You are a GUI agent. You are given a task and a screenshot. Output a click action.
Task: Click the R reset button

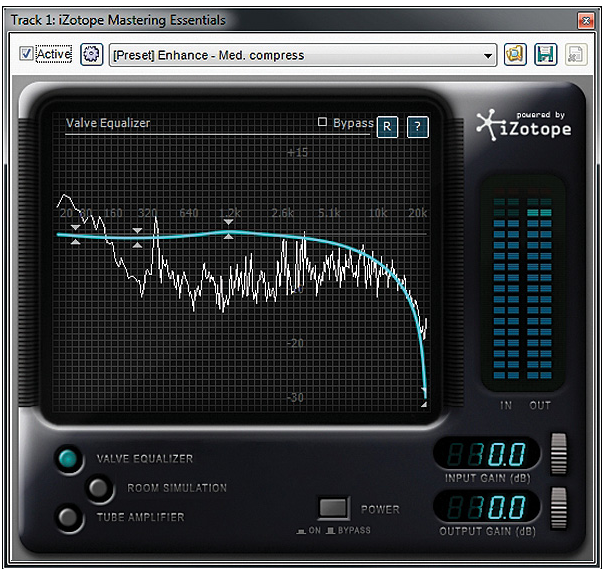[x=387, y=126]
